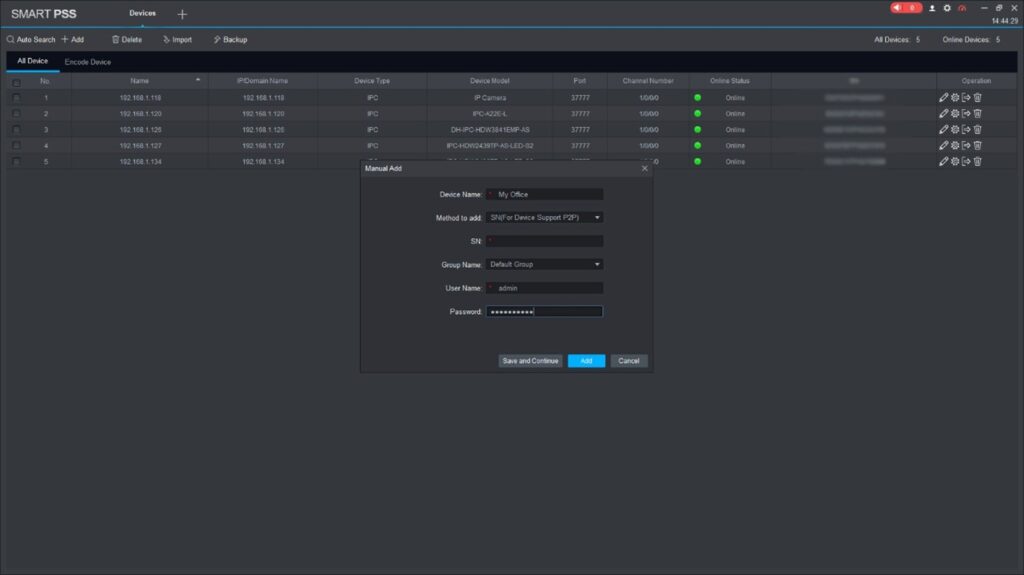The height and width of the screenshot is (575, 1024).
Task: Click the blue Add button in dialog
Action: pos(586,361)
